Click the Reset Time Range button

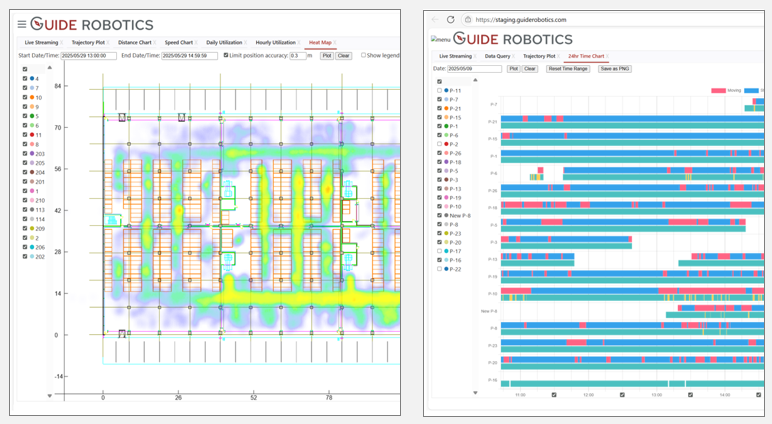(567, 69)
